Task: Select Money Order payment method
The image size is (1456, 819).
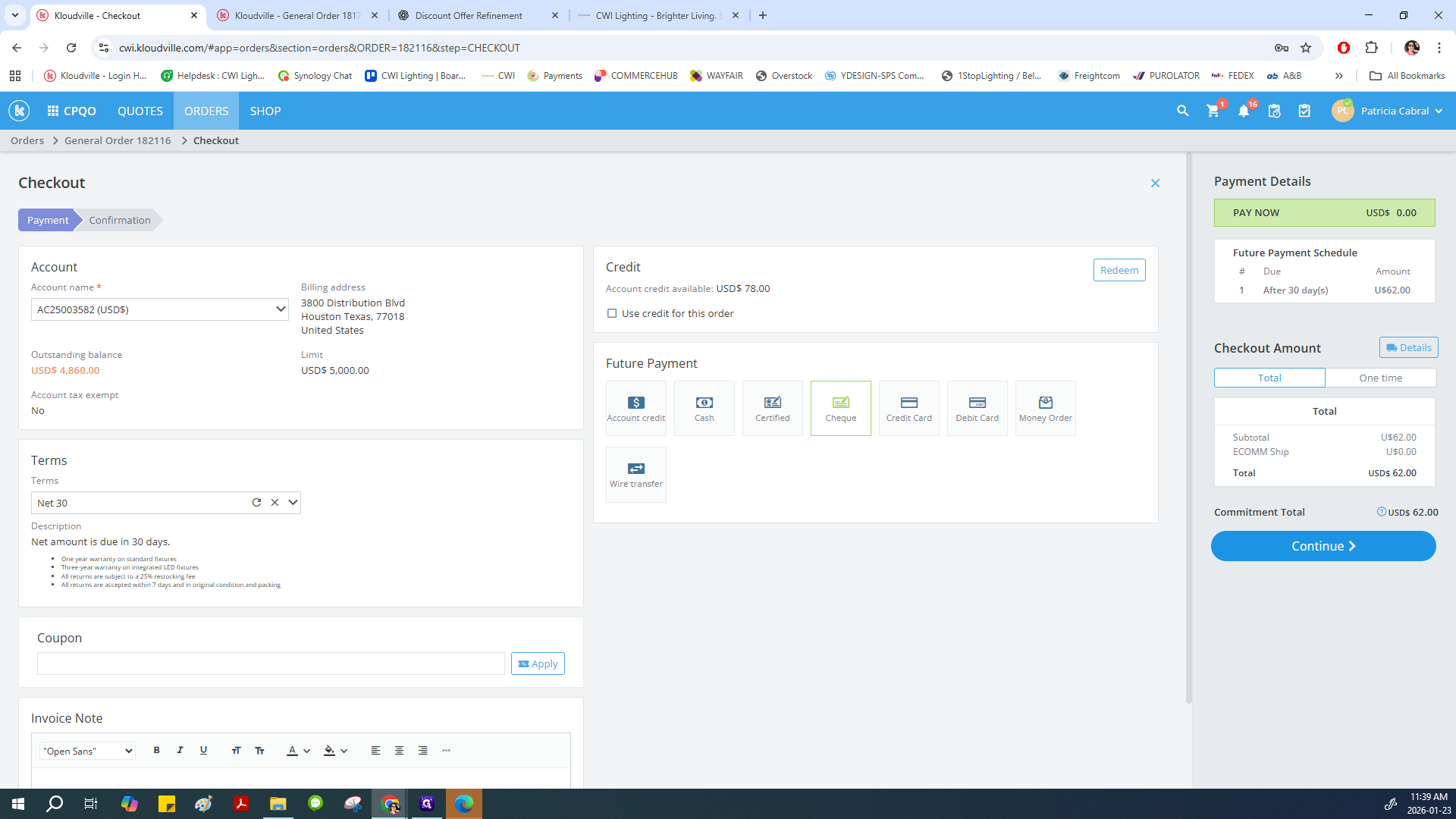Action: tap(1045, 408)
